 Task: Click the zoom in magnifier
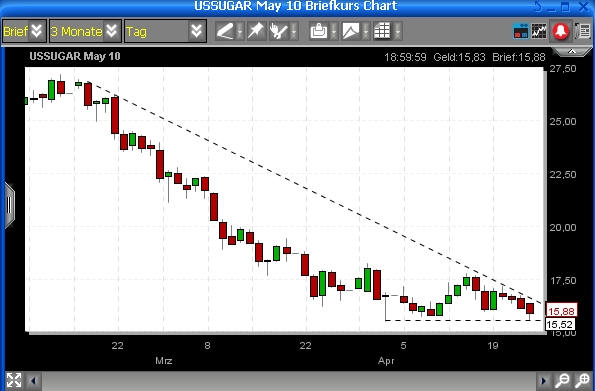point(582,380)
